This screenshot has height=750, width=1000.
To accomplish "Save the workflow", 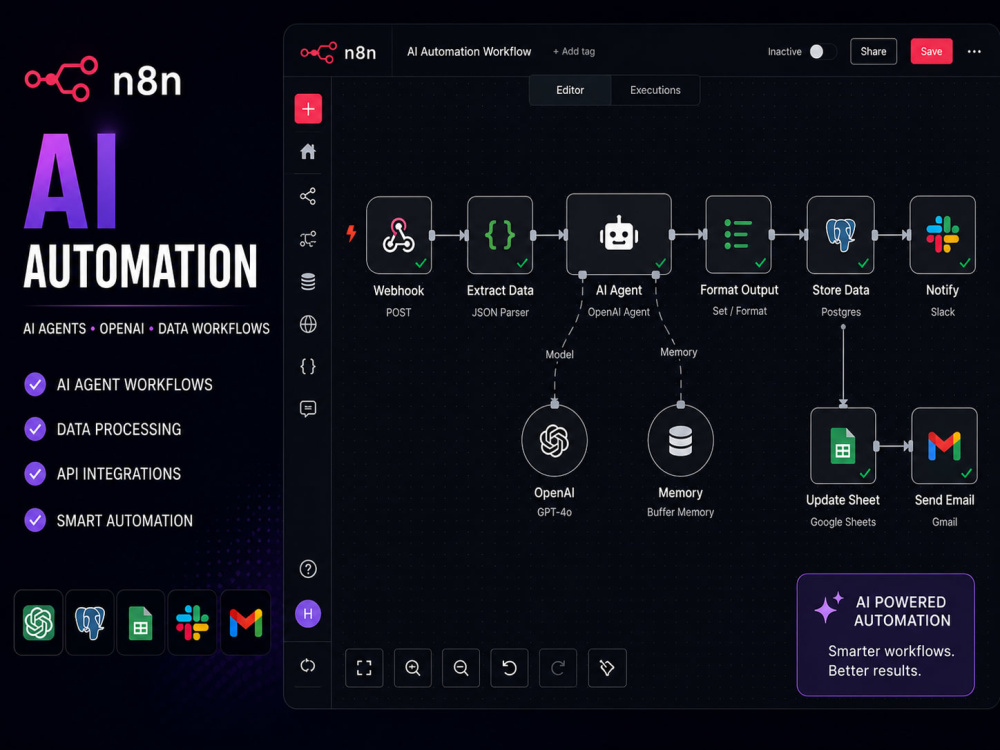I will (x=931, y=52).
